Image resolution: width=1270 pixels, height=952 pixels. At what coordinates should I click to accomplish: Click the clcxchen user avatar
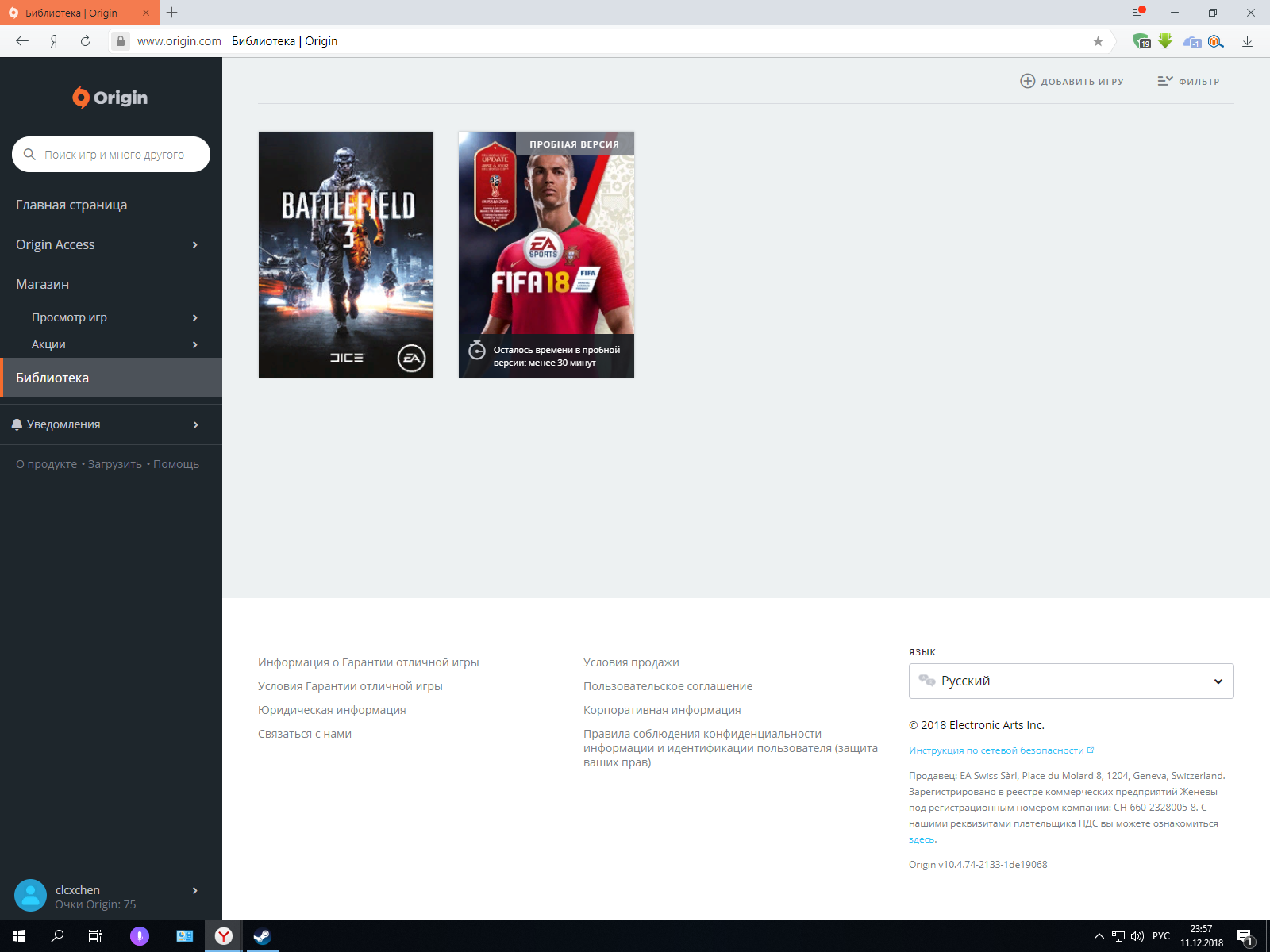[x=30, y=896]
